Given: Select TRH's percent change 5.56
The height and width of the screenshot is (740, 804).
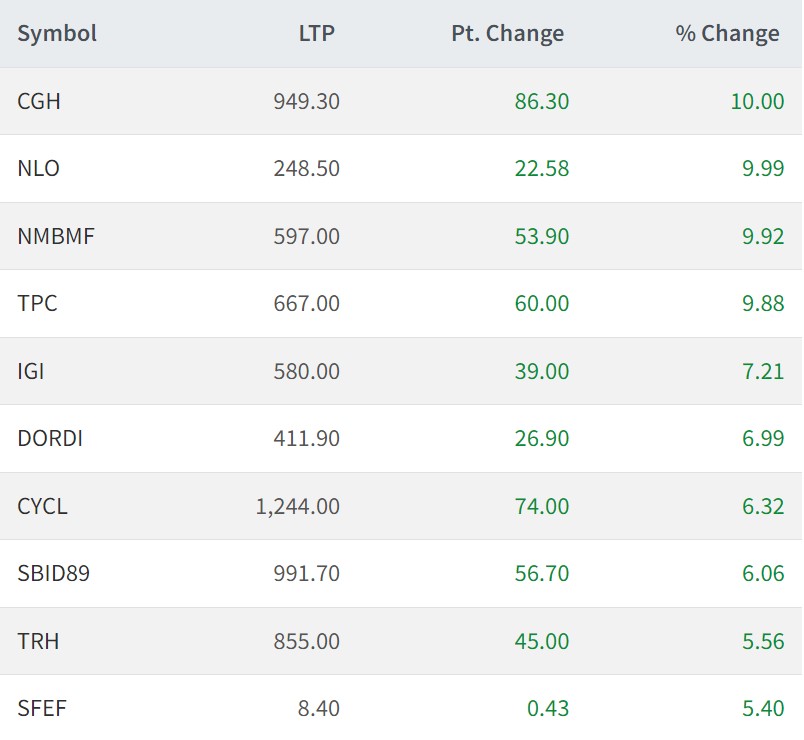Looking at the screenshot, I should point(763,641).
